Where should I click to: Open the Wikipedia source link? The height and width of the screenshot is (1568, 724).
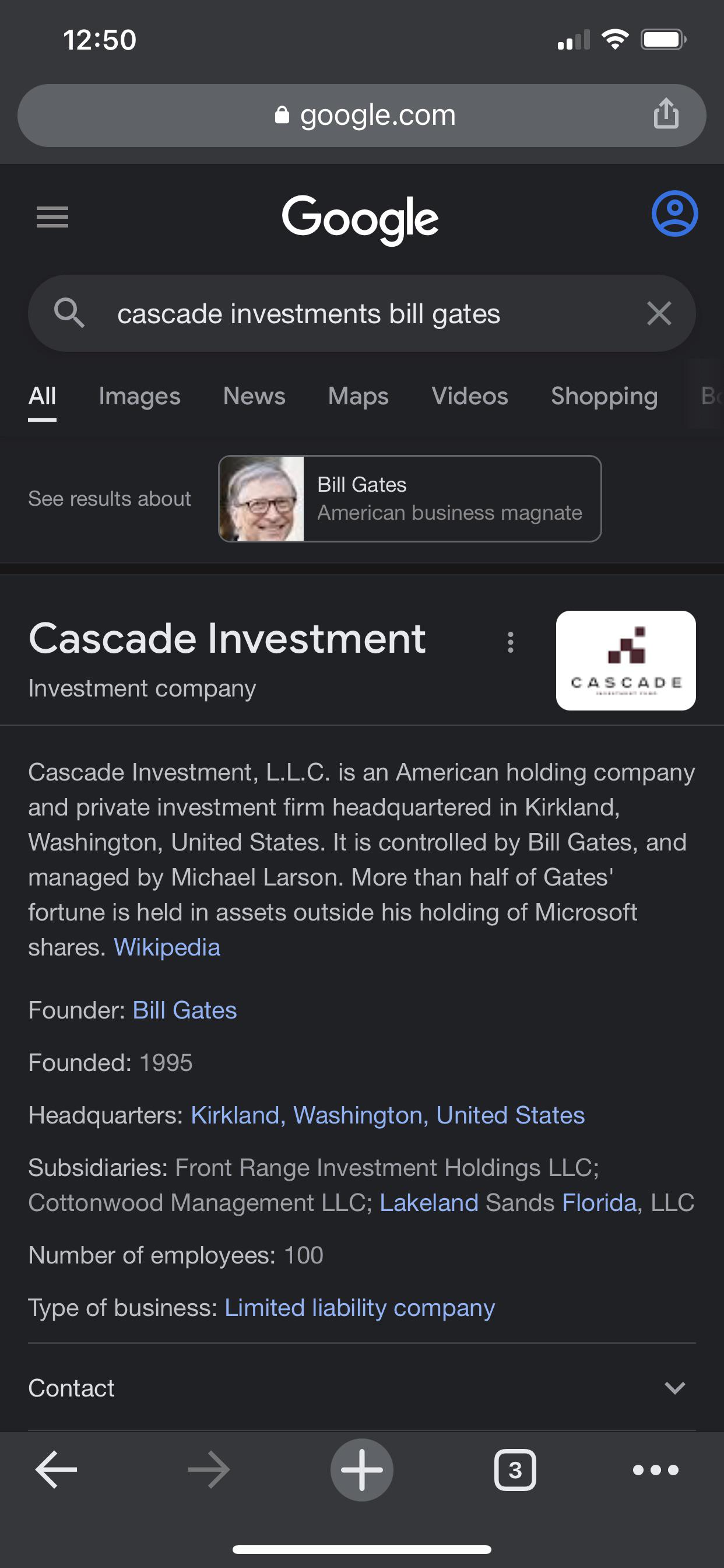(x=167, y=948)
